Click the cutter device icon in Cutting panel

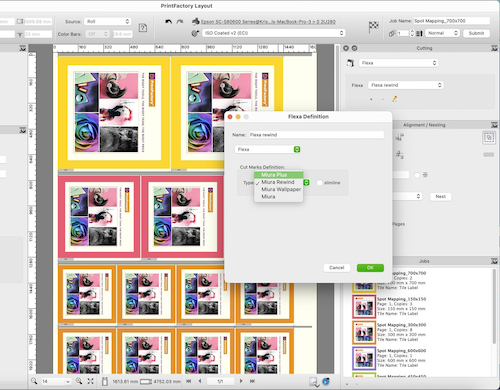350,63
